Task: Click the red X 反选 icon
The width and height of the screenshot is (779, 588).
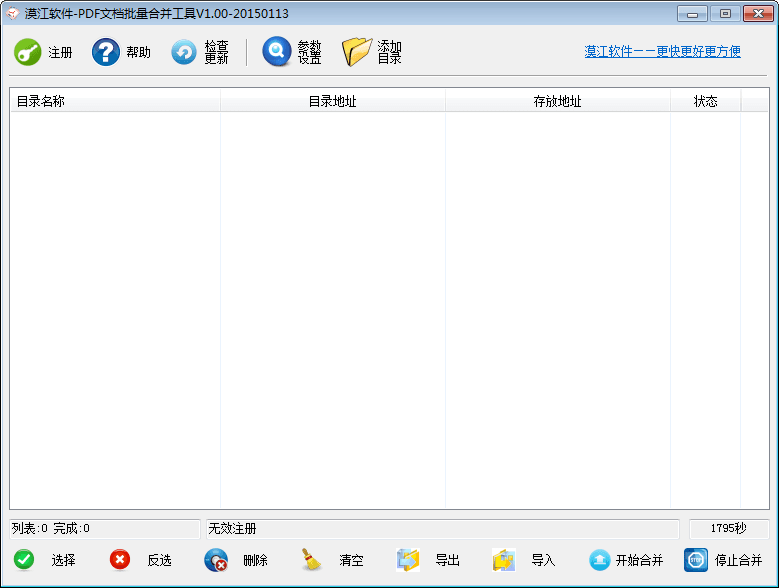Action: click(120, 560)
